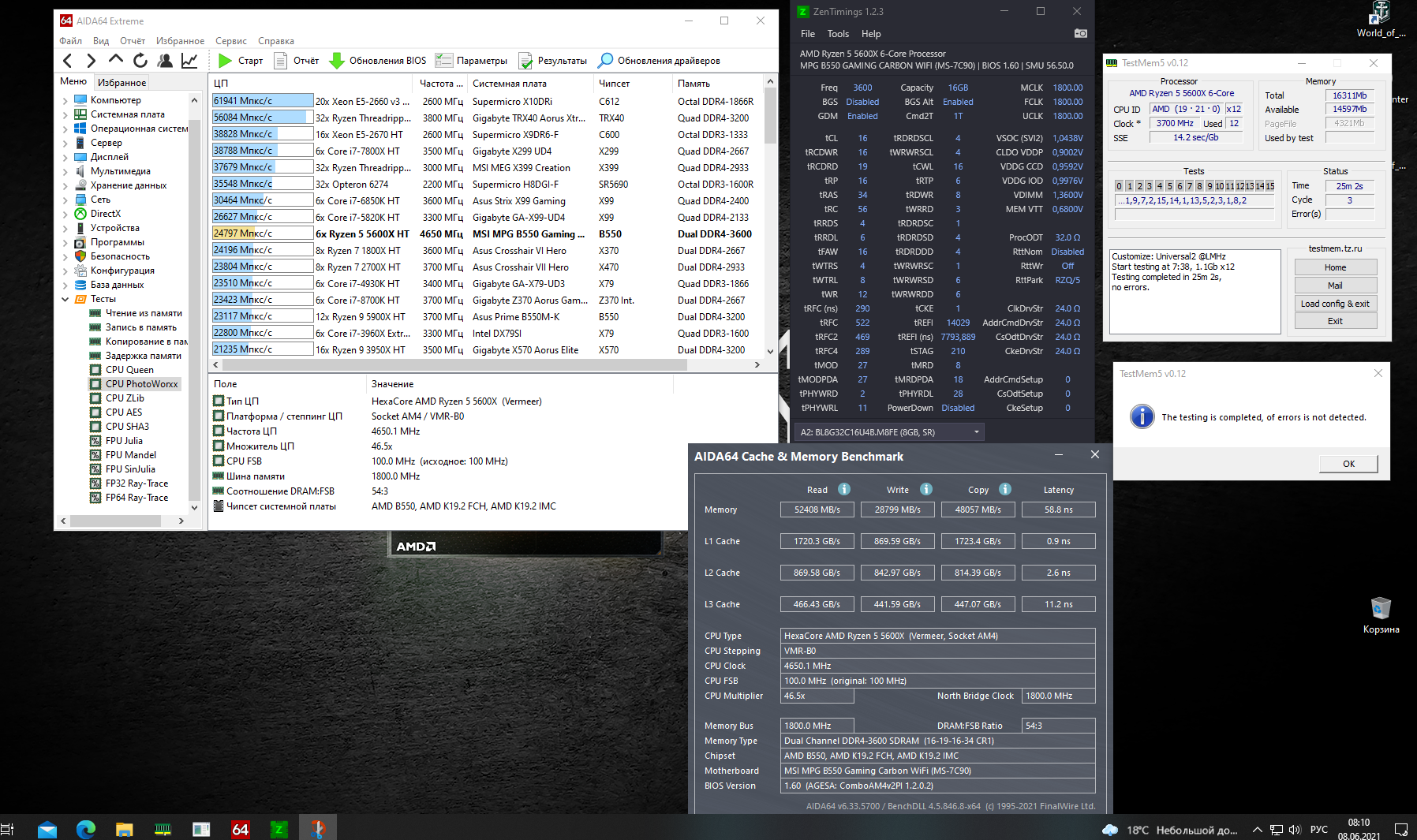Click the tree panel horizontal scrollbar

[x=115, y=521]
